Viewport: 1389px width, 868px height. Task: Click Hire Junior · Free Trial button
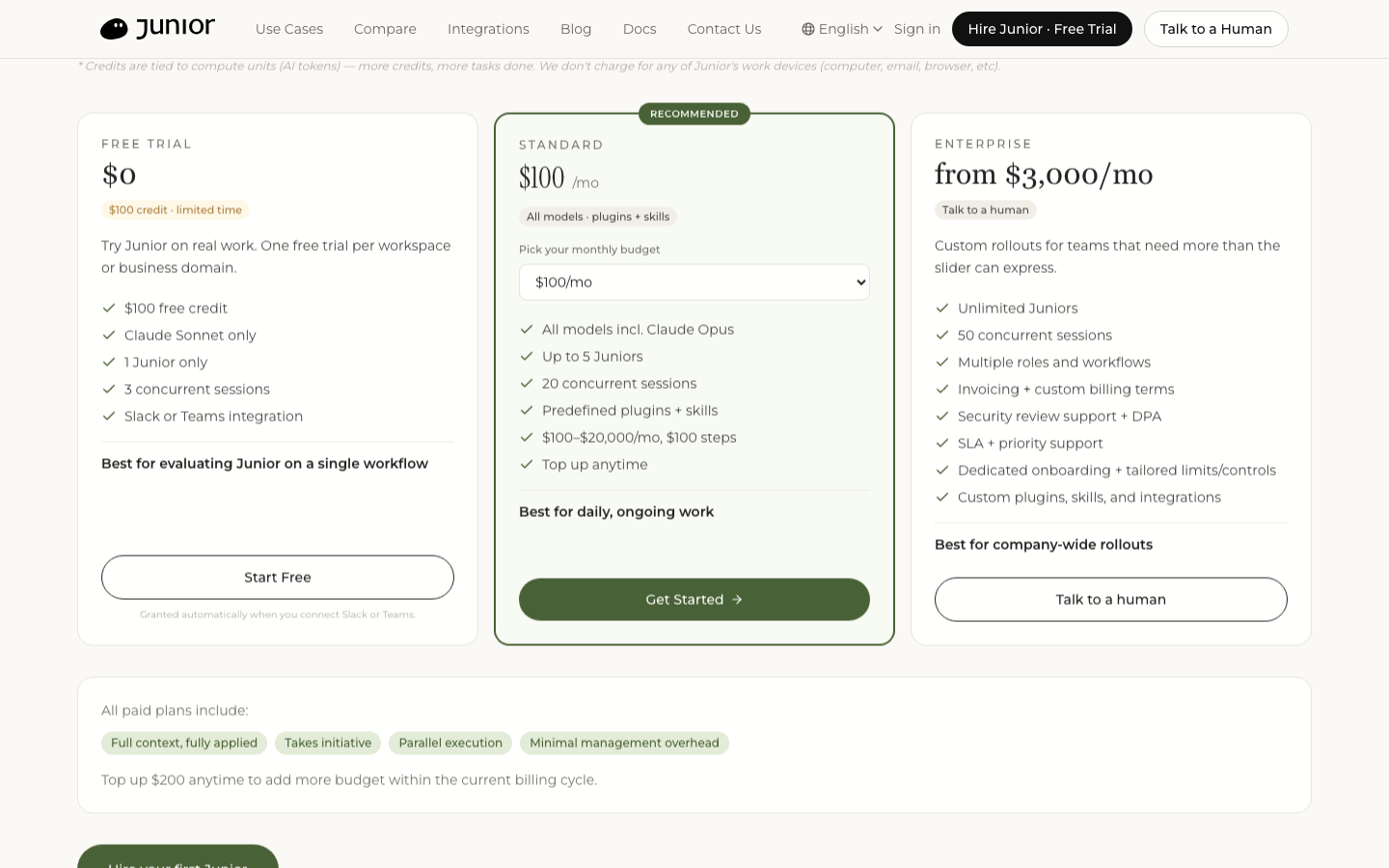1042,29
